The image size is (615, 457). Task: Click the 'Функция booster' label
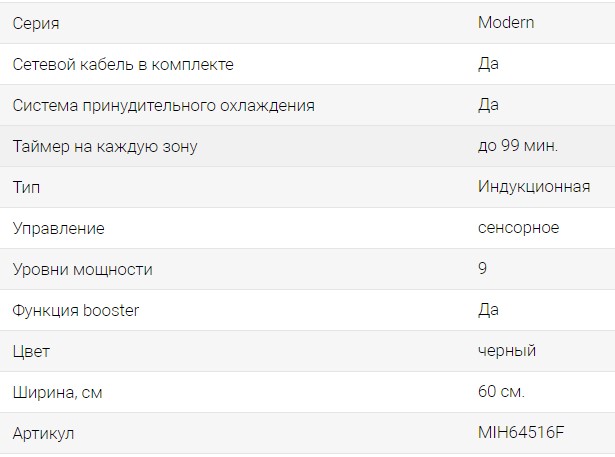[x=76, y=310]
